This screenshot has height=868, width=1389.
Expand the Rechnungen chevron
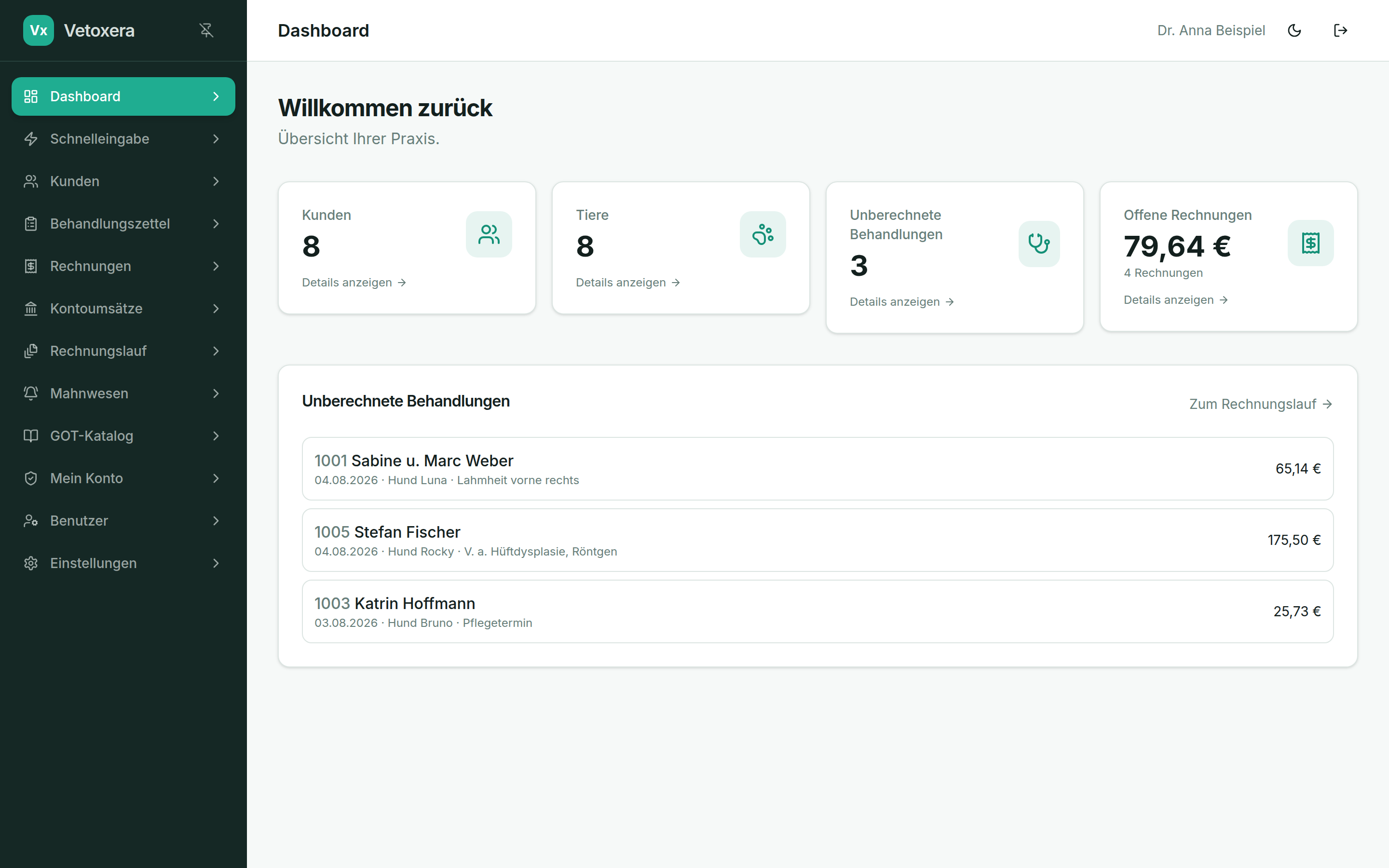[x=216, y=266]
